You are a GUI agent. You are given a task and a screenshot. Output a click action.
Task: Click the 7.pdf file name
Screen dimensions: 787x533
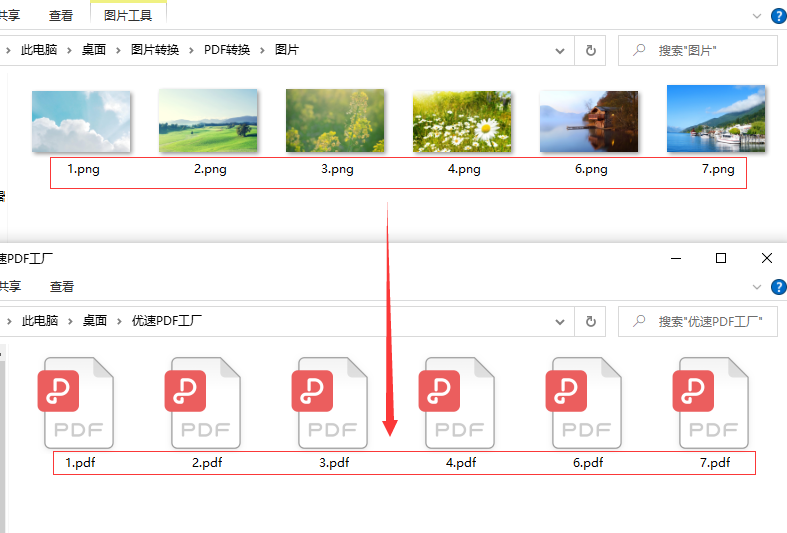[x=715, y=463]
